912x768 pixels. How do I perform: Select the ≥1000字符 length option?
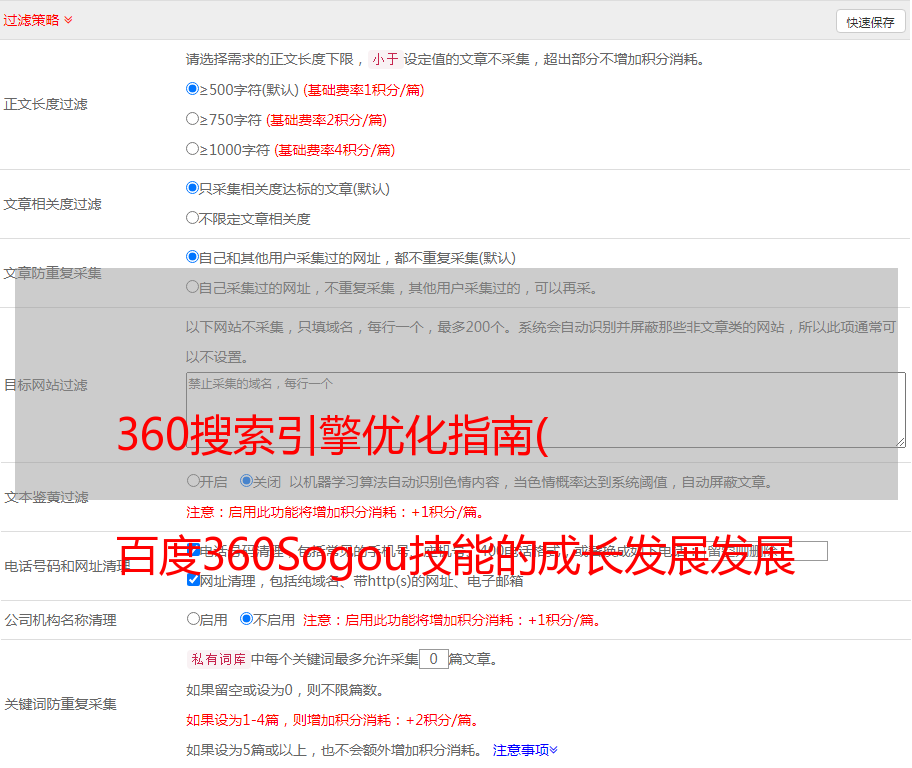(x=192, y=148)
